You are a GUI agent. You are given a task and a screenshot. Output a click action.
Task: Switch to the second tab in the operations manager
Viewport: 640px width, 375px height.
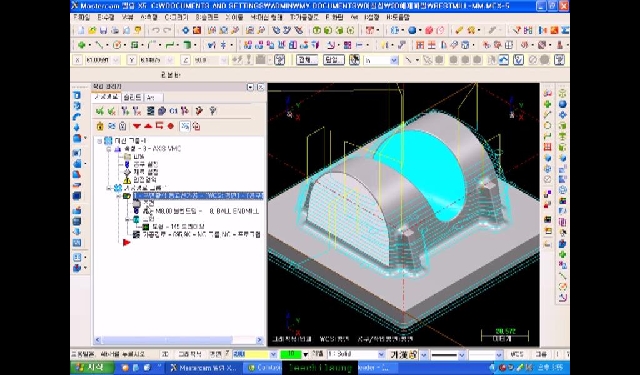132,97
